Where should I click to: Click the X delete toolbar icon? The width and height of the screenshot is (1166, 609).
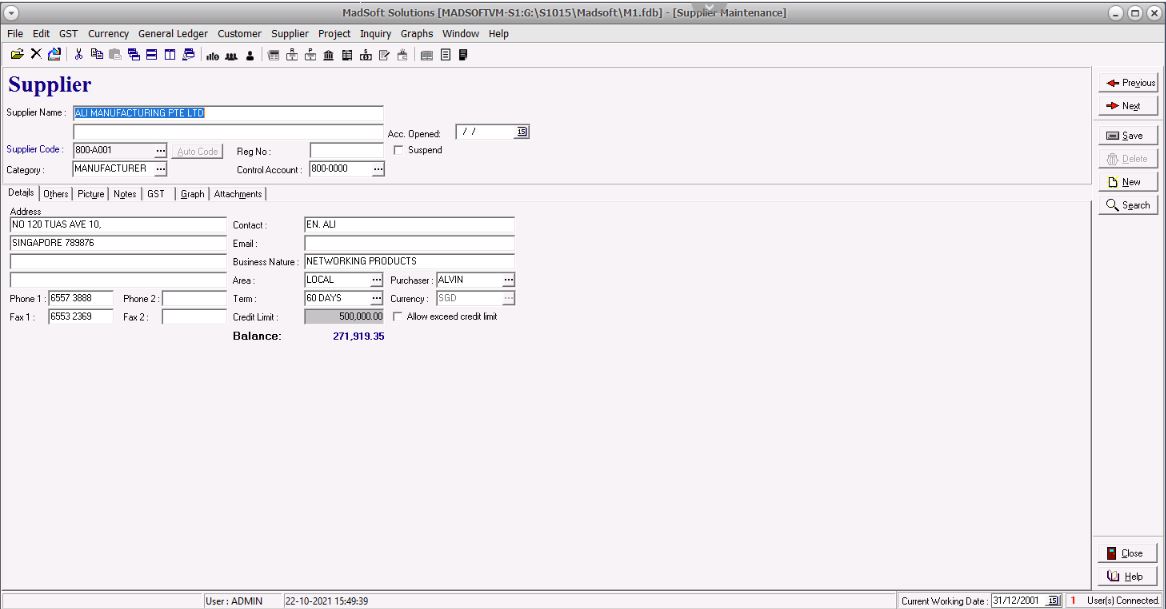pyautogui.click(x=36, y=54)
